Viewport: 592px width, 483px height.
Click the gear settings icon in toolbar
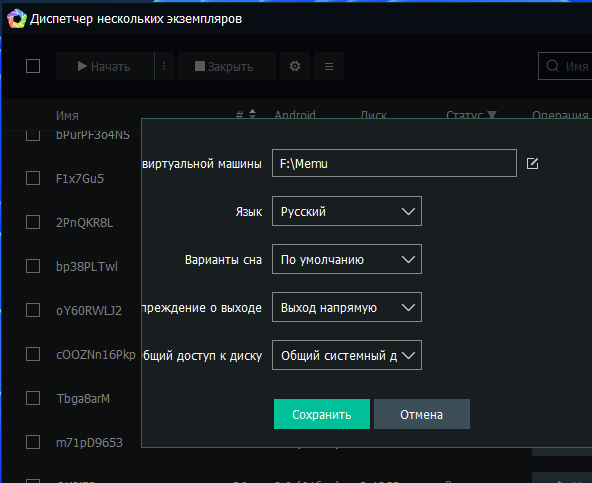point(295,66)
